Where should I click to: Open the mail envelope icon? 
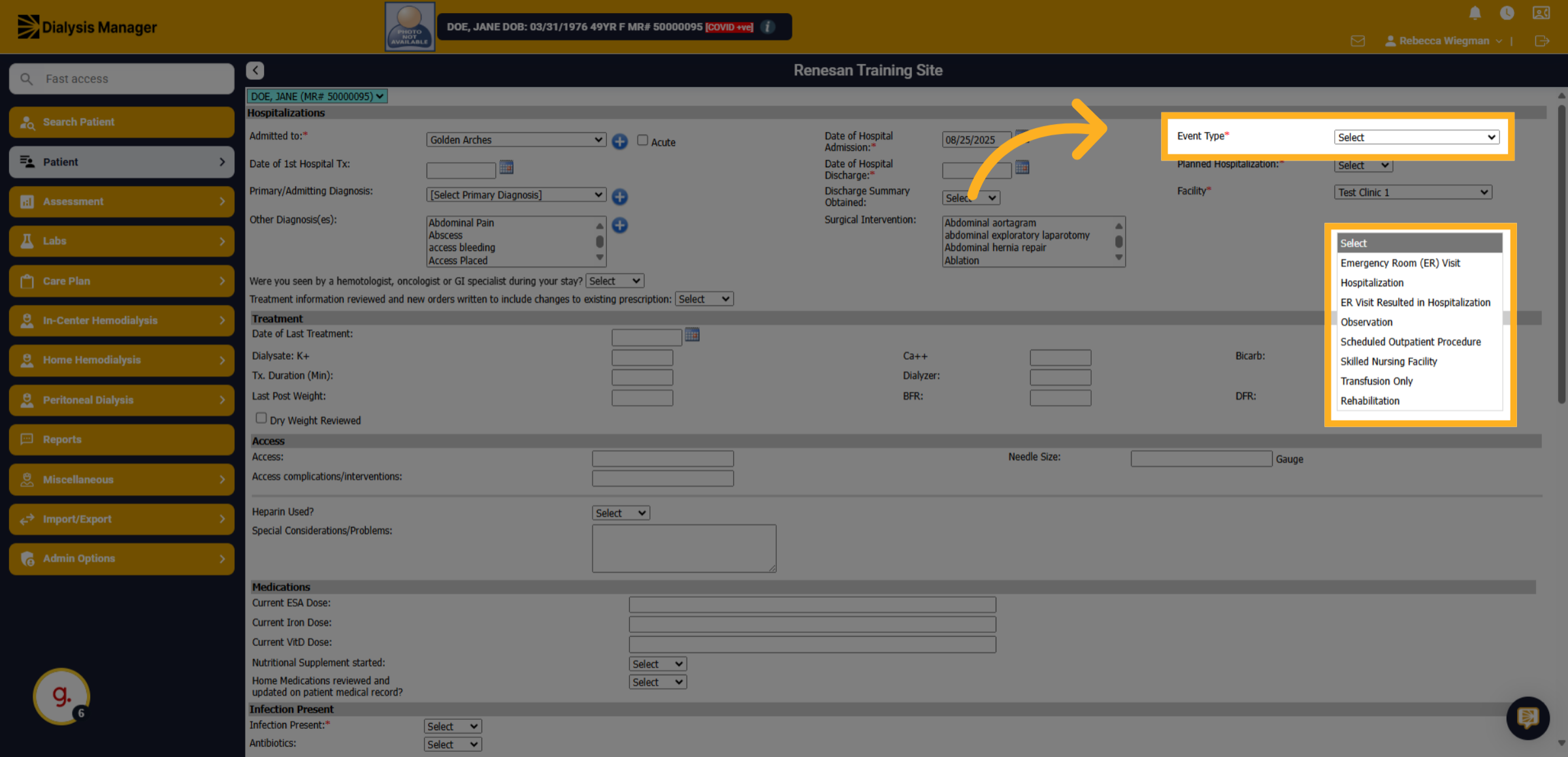pyautogui.click(x=1358, y=41)
